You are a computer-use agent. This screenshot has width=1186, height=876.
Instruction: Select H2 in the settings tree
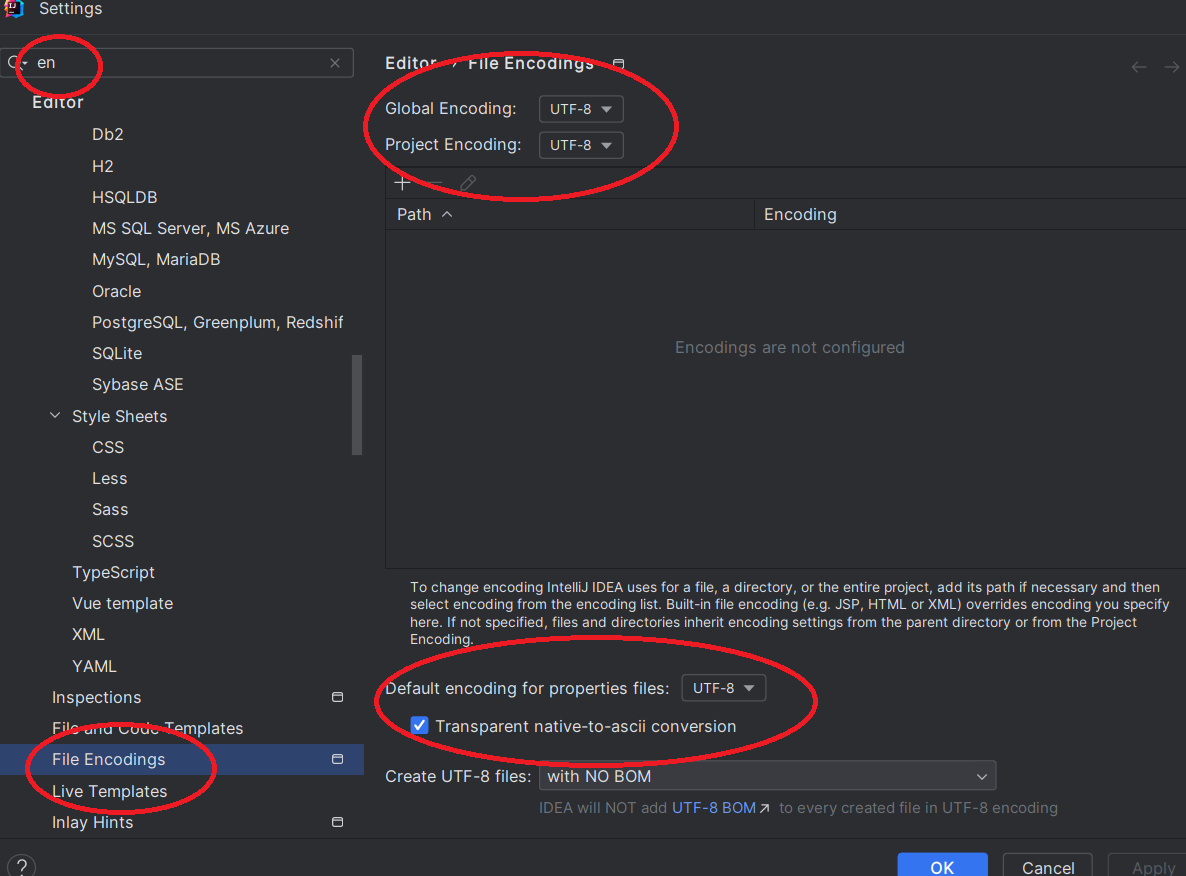point(102,166)
